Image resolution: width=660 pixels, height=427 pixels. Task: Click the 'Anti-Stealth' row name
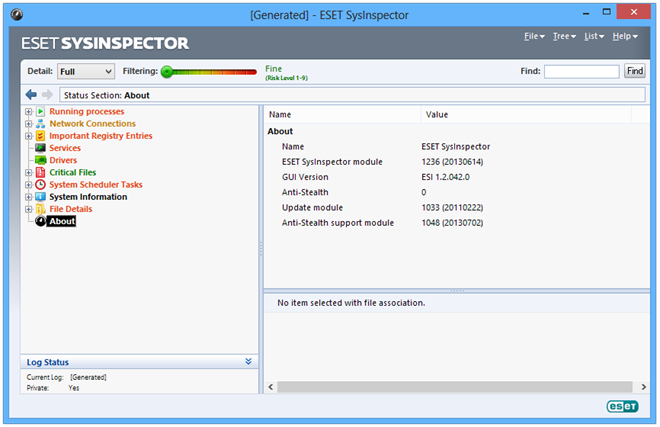point(305,192)
